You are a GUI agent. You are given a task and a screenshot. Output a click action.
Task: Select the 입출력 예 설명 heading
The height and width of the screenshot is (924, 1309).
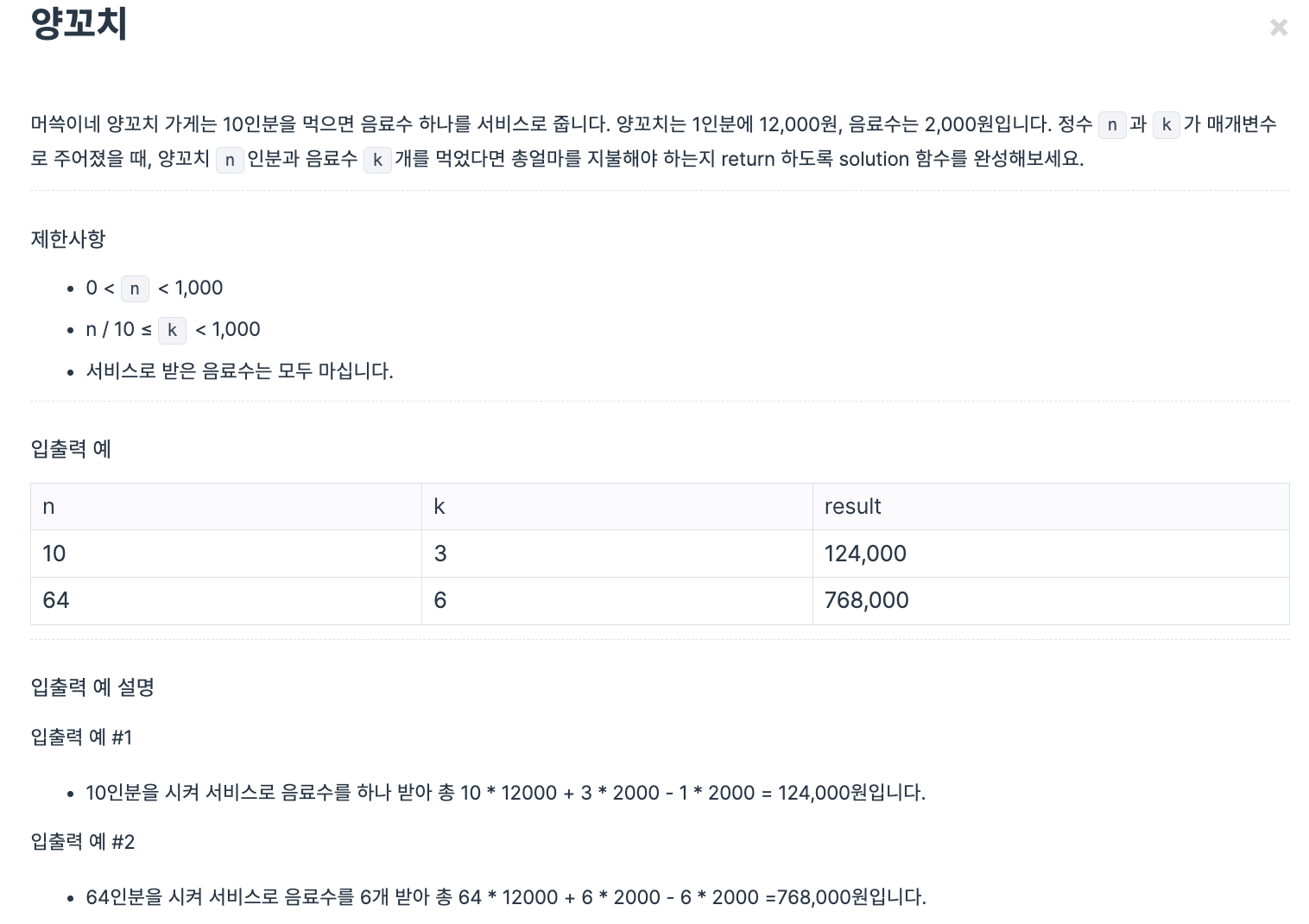tap(92, 687)
